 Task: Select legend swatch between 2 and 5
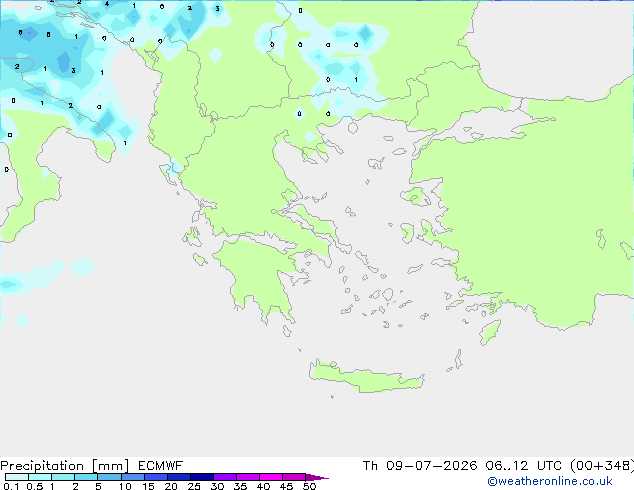[x=86, y=477]
